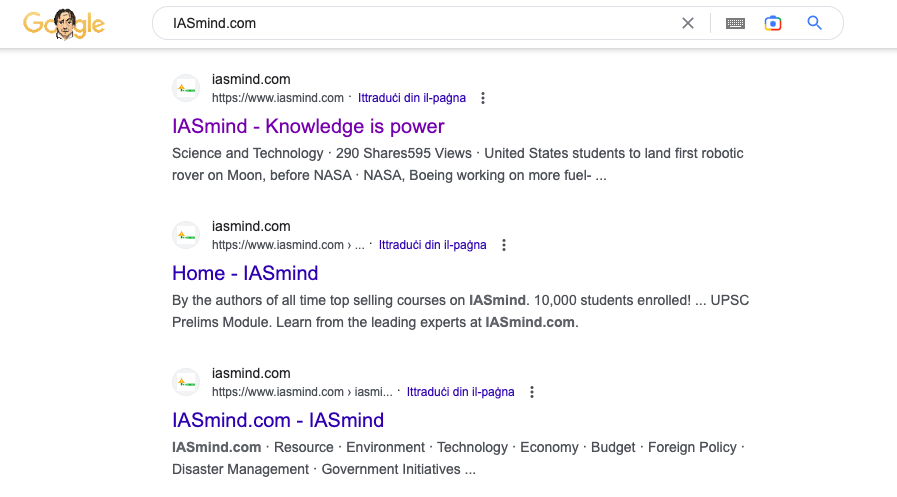The image size is (897, 497).
Task: Open the on-screen keyboard input tool
Action: point(735,23)
